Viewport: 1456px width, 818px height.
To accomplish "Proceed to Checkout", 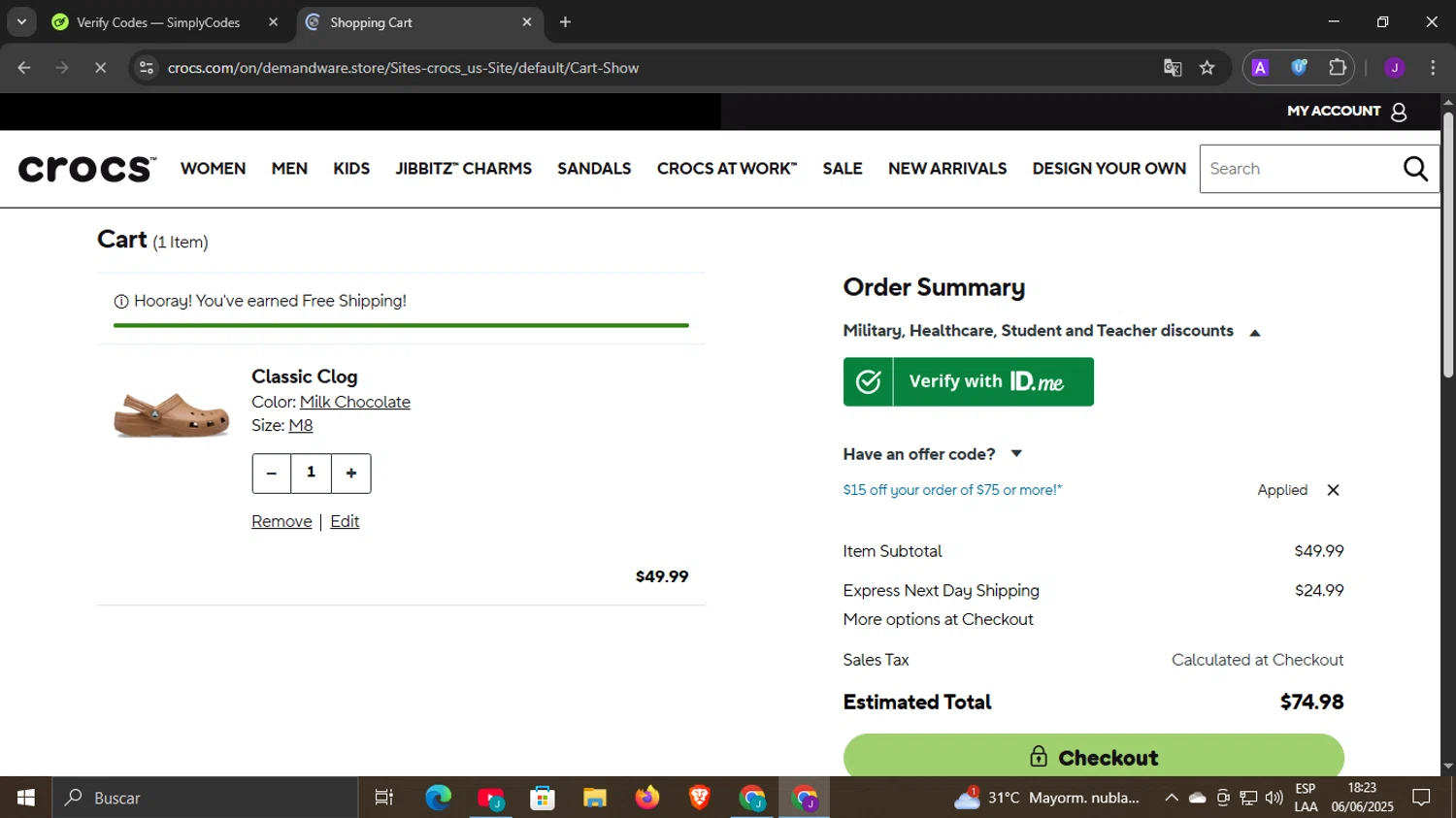I will pyautogui.click(x=1093, y=757).
